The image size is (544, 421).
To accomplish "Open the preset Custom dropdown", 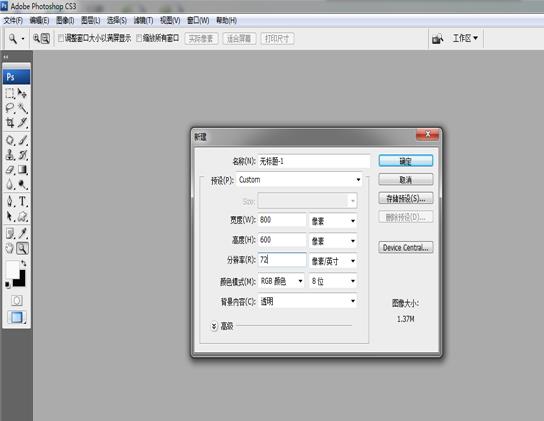I will (299, 180).
